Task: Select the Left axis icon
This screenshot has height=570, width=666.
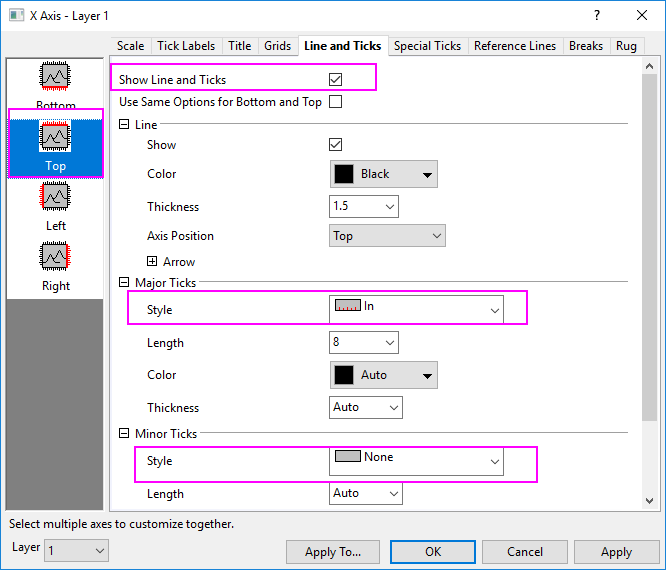Action: click(x=55, y=197)
